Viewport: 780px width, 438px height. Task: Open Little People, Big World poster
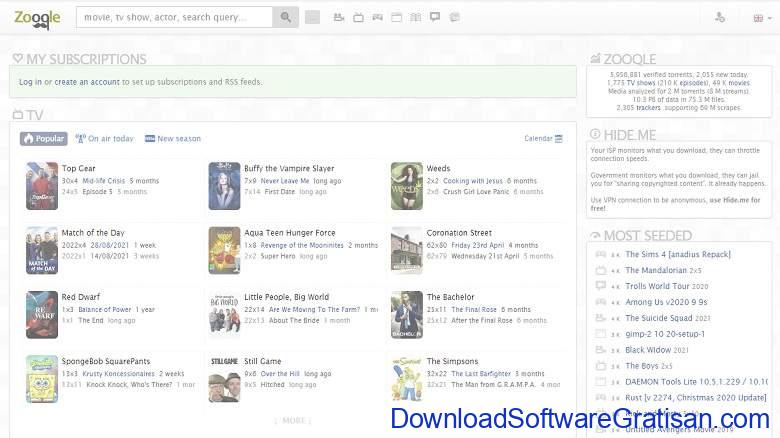click(x=224, y=315)
